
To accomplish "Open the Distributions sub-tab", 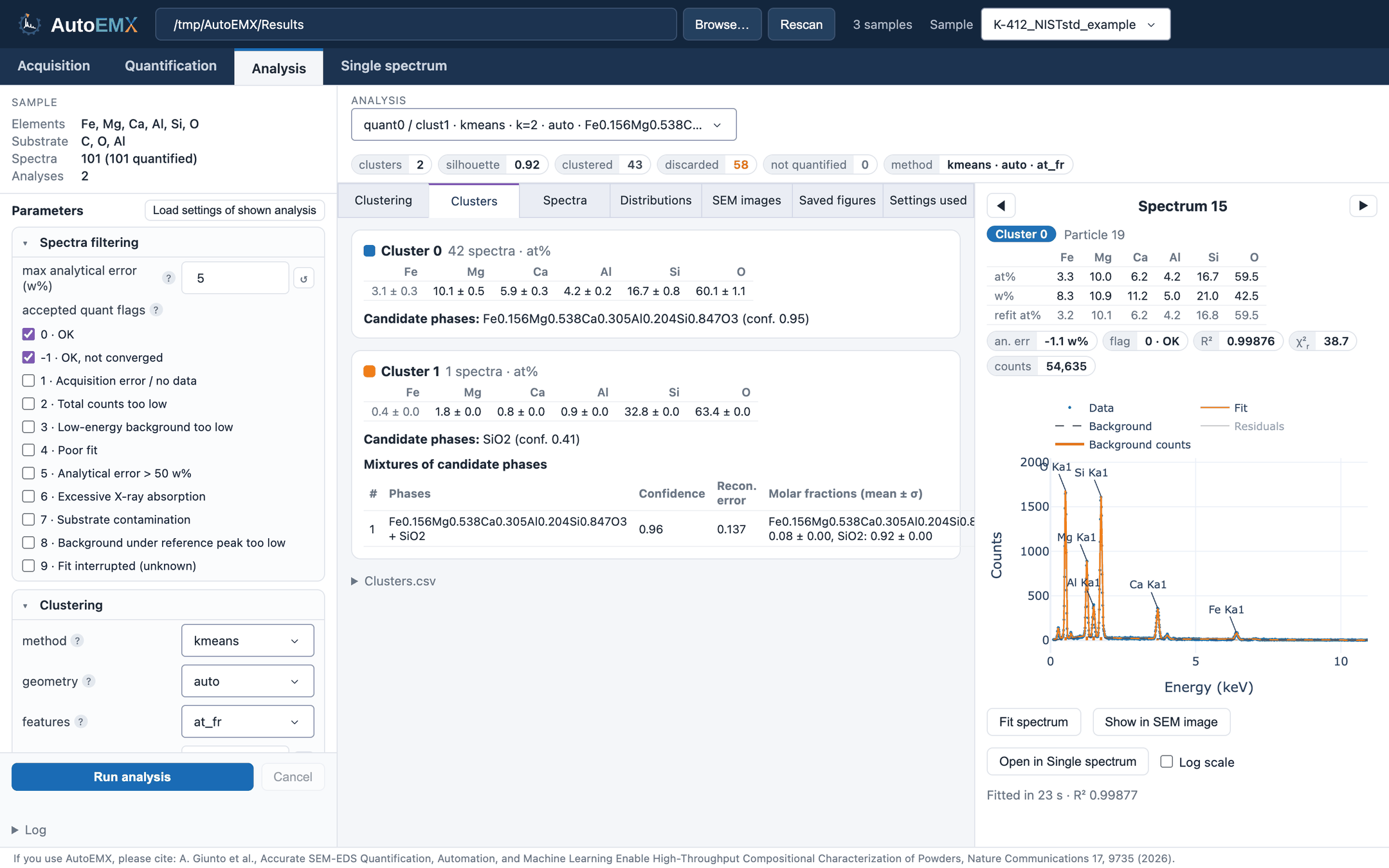I will click(655, 201).
